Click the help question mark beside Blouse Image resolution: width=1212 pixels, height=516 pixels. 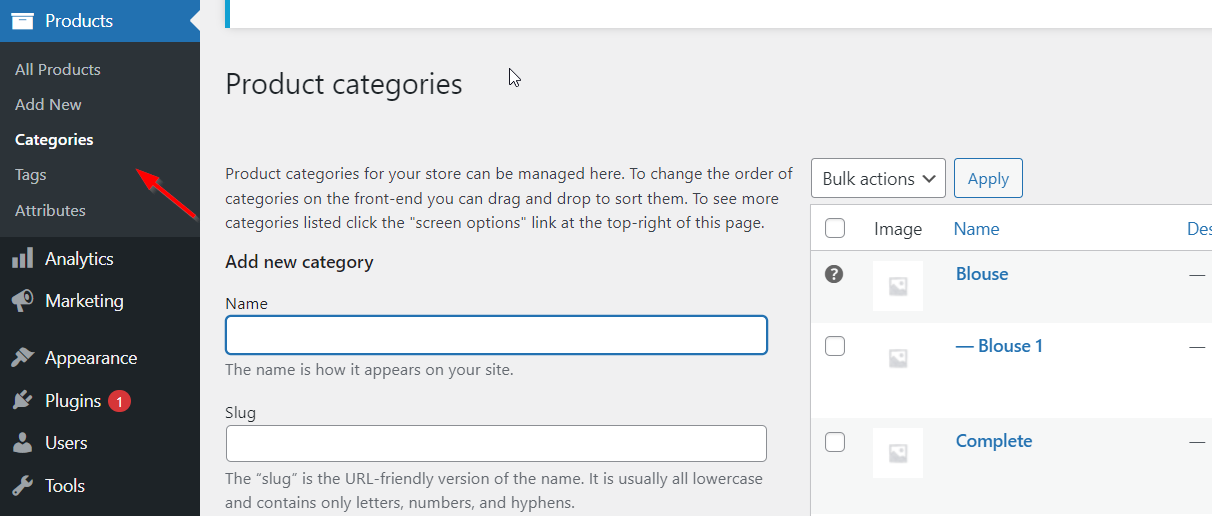tap(834, 274)
